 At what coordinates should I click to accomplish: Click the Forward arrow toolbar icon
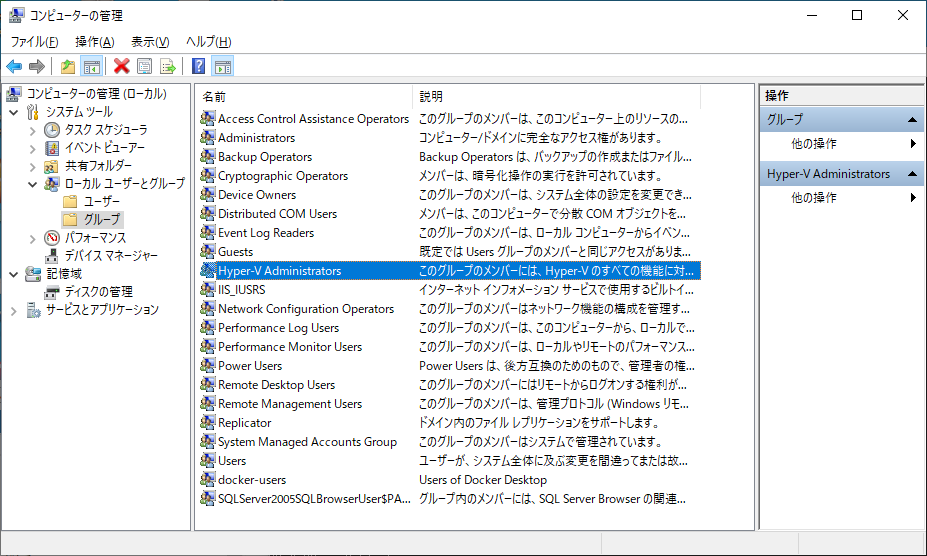[37, 66]
